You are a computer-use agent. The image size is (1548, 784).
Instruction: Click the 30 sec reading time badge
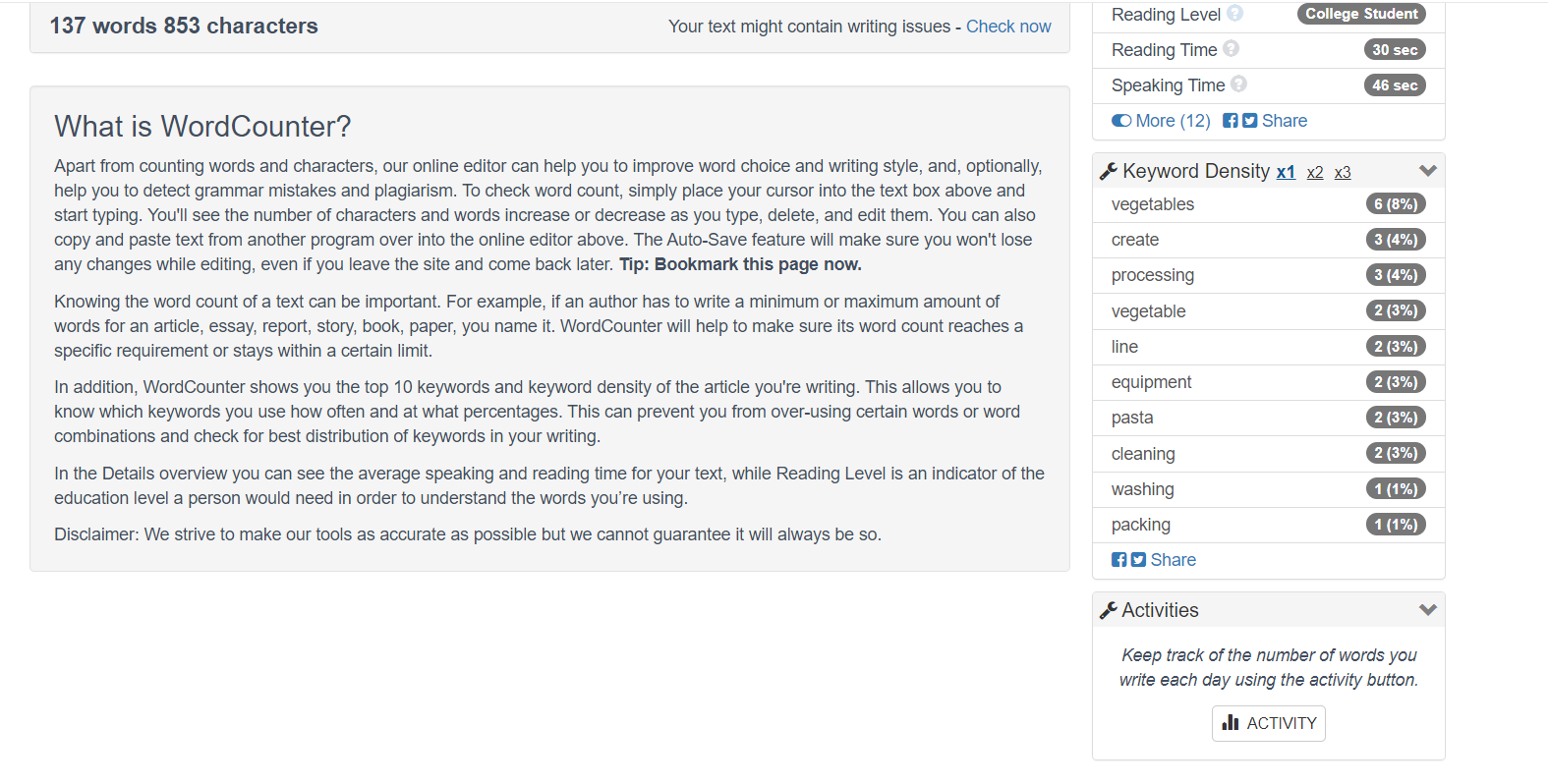[x=1395, y=50]
